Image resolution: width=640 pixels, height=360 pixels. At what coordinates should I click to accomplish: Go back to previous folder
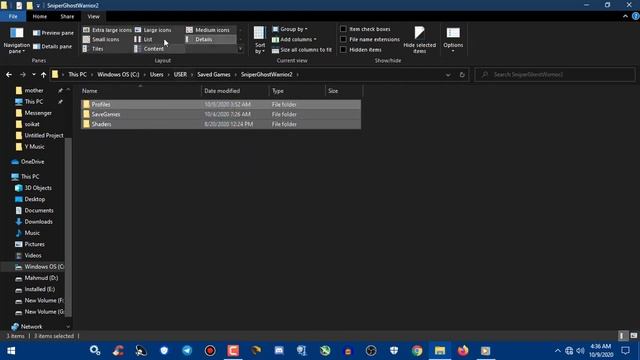[9, 75]
